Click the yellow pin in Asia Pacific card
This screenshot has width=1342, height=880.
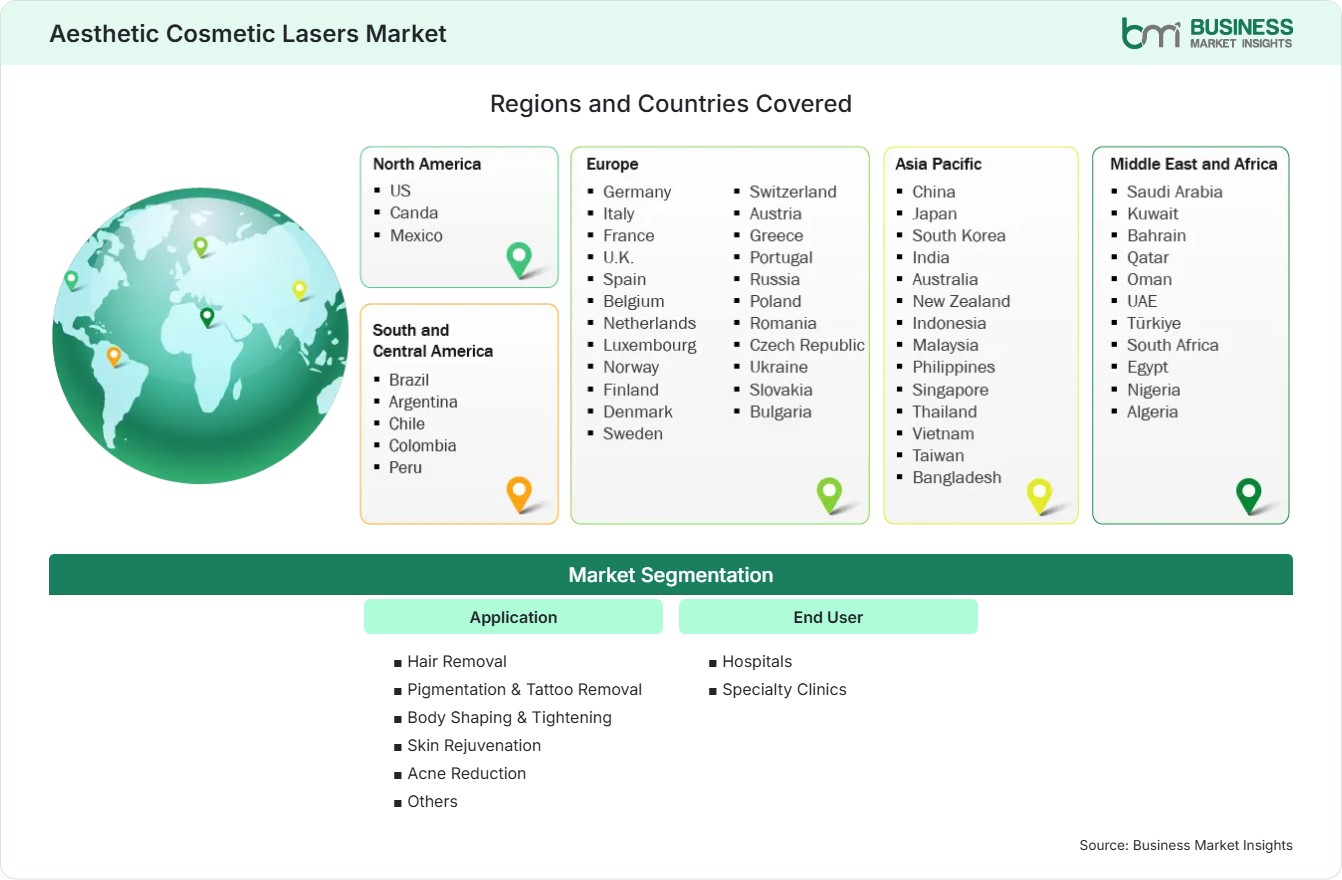click(1040, 496)
